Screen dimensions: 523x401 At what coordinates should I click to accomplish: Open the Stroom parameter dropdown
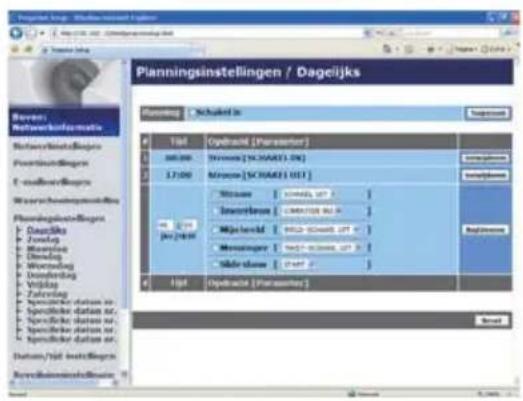pyautogui.click(x=309, y=194)
